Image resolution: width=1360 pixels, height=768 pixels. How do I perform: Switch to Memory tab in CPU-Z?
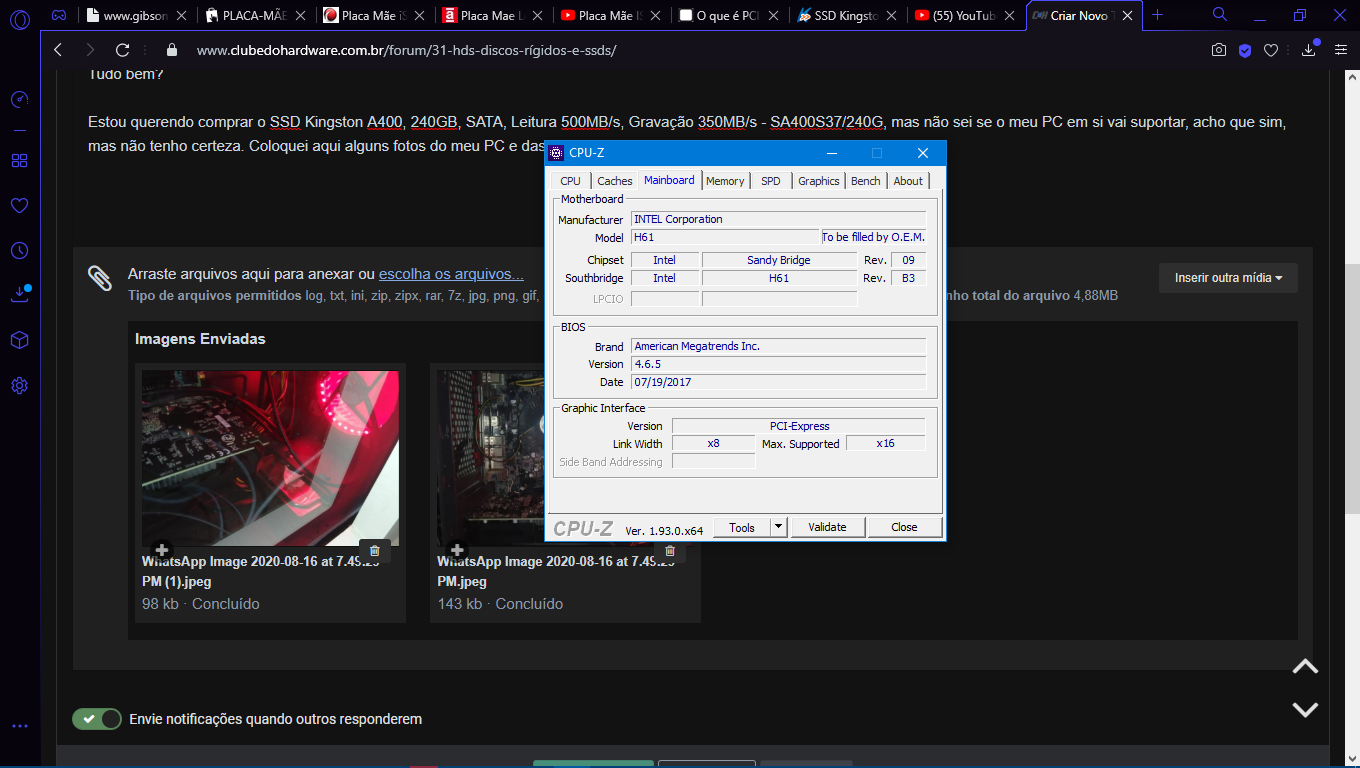pos(725,181)
